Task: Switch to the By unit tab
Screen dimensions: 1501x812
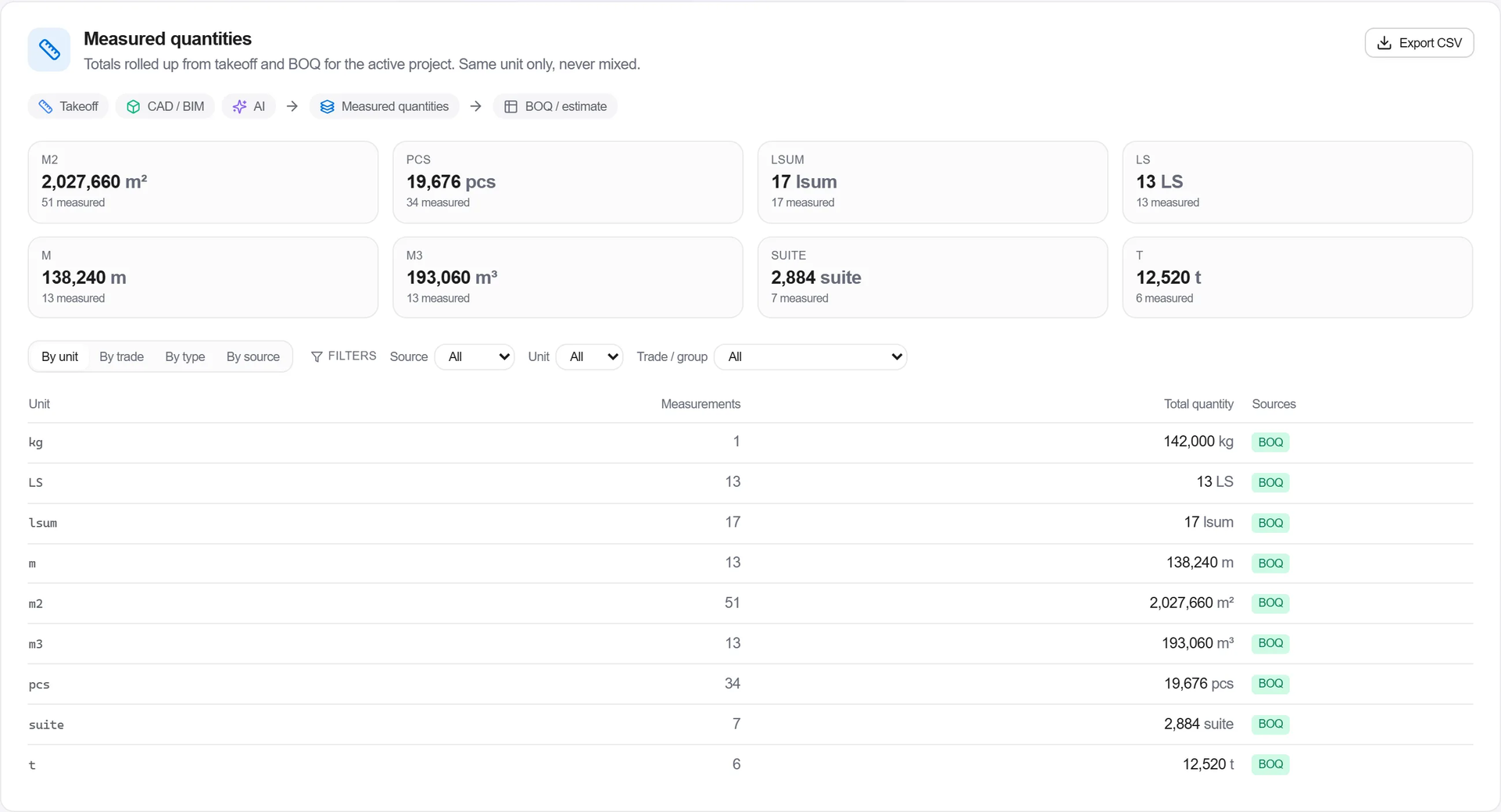Action: (60, 356)
